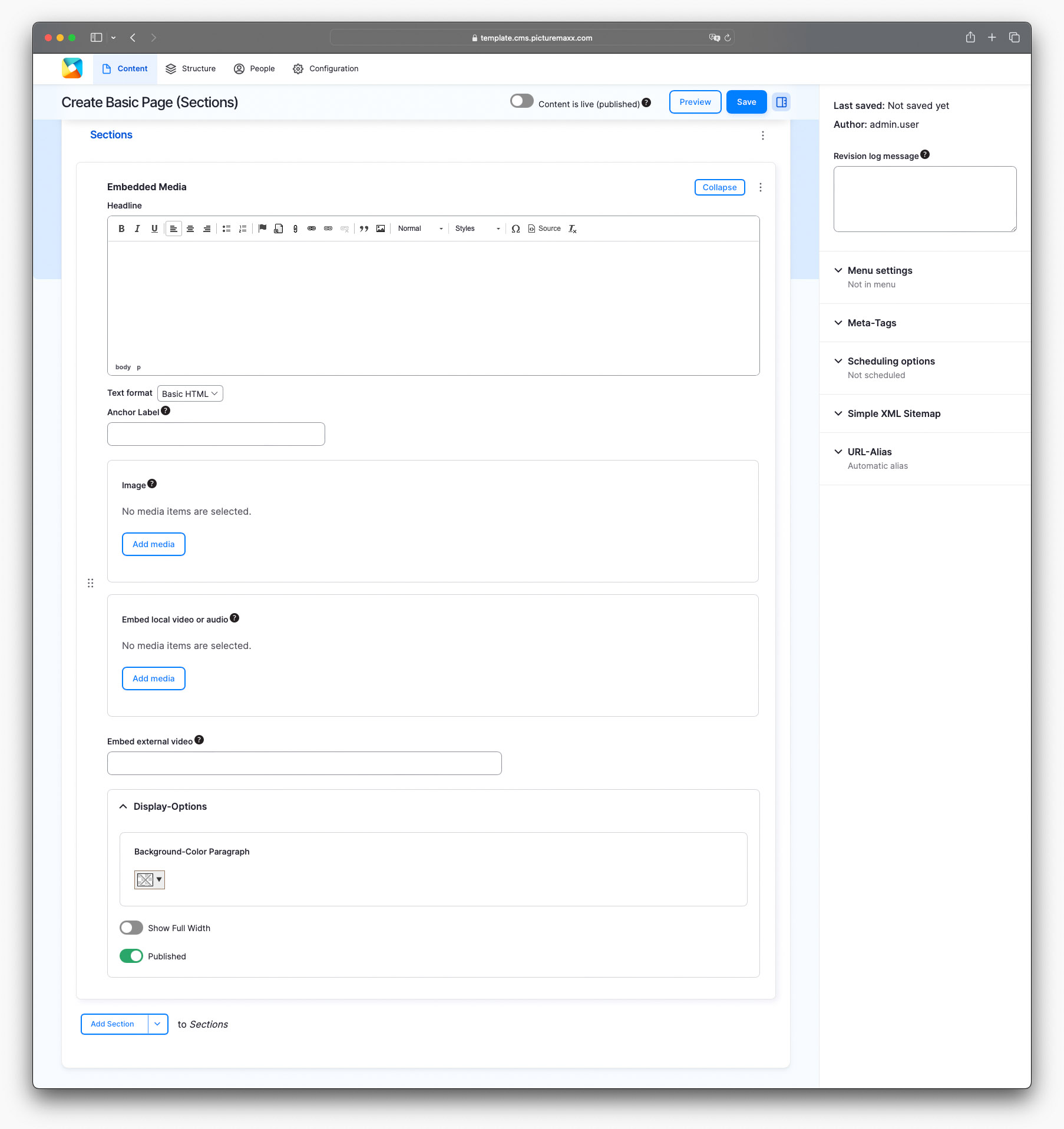This screenshot has width=1064, height=1129.
Task: Click the Embed external video field
Action: coord(305,763)
